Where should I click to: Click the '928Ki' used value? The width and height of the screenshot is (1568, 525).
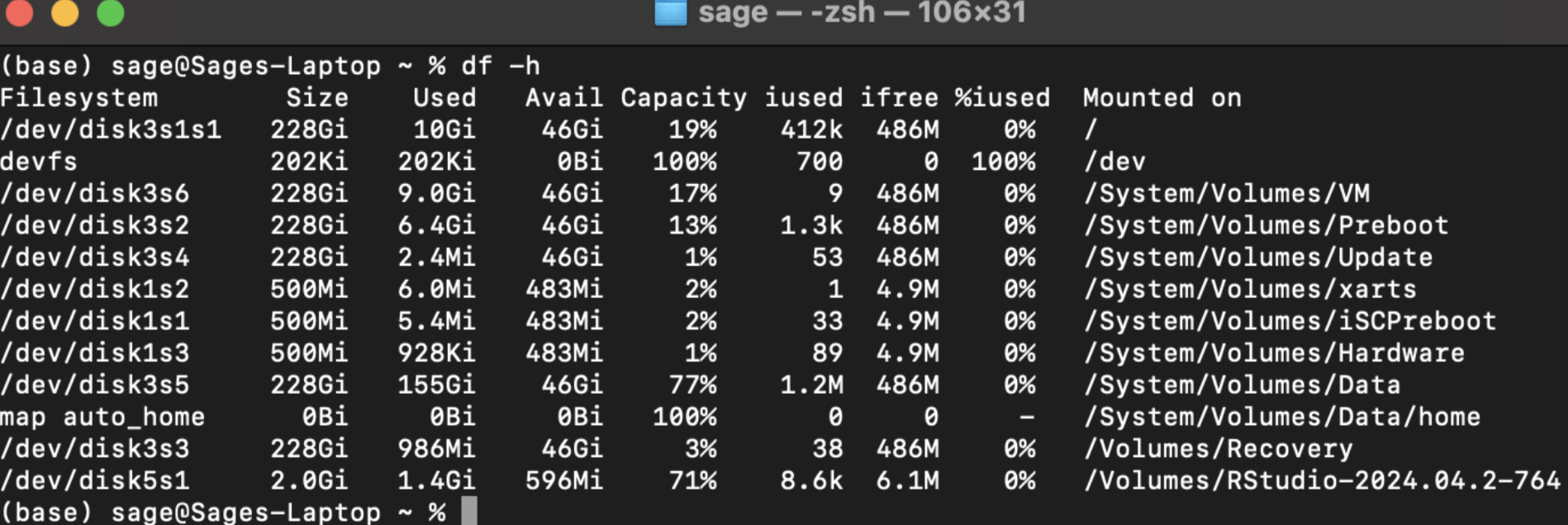[x=436, y=352]
